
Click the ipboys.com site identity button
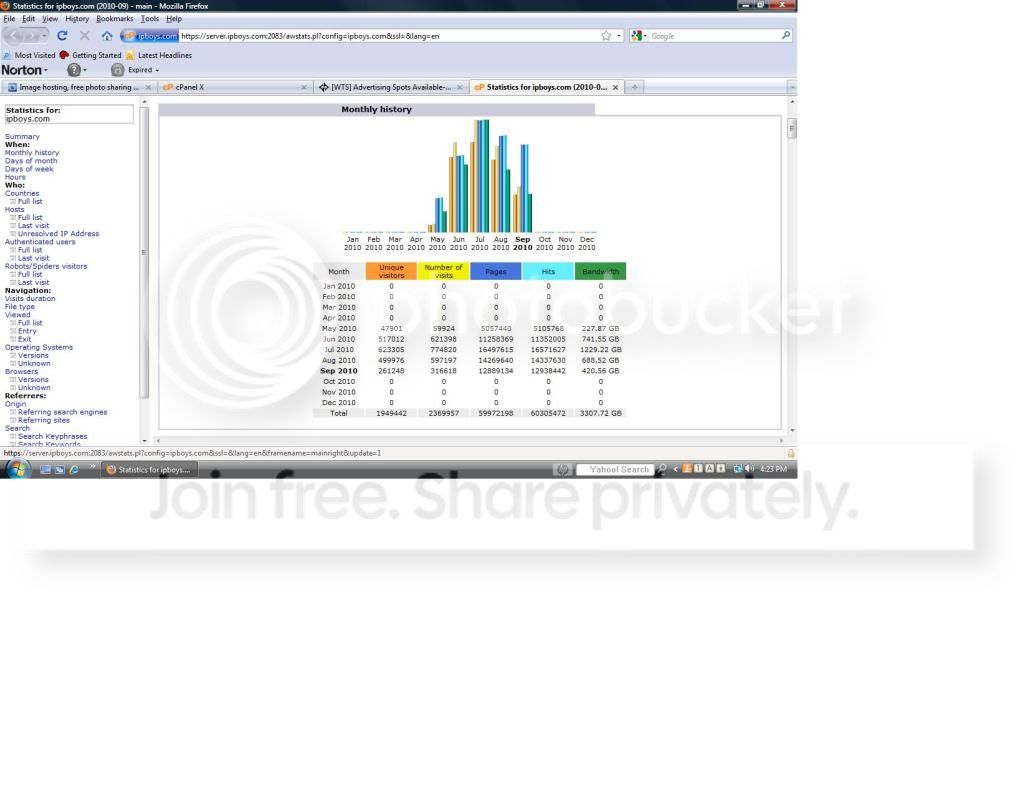(151, 36)
